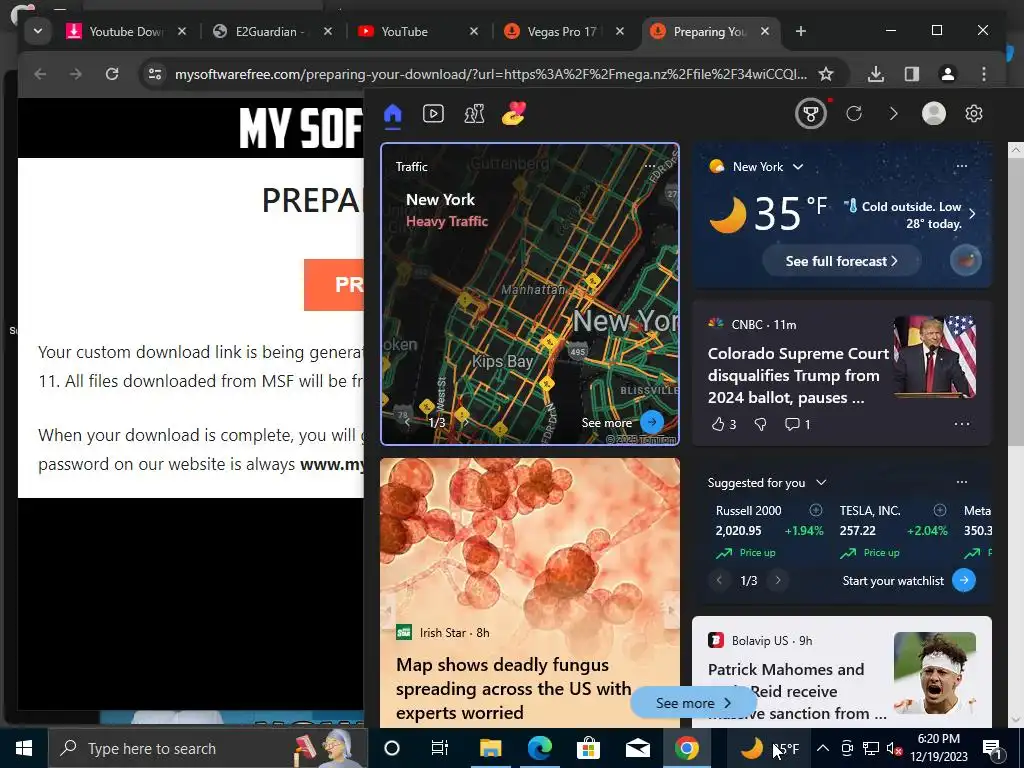The image size is (1024, 768).
Task: Open the heart-in-hand giving icon
Action: 514,114
